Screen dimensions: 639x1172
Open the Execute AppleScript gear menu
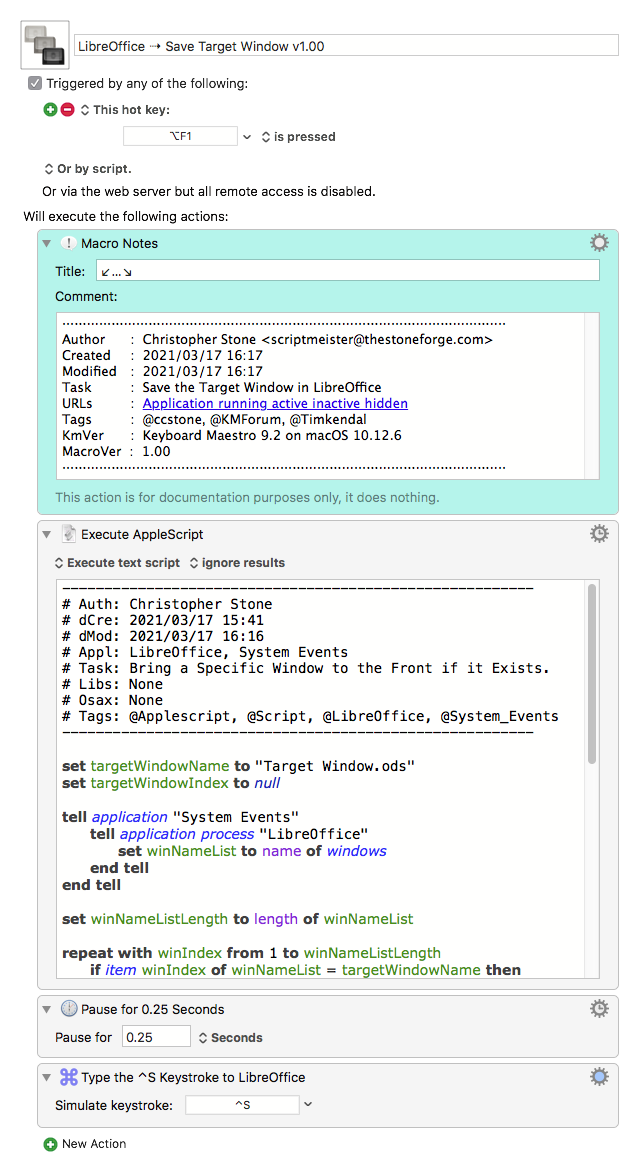(x=599, y=533)
